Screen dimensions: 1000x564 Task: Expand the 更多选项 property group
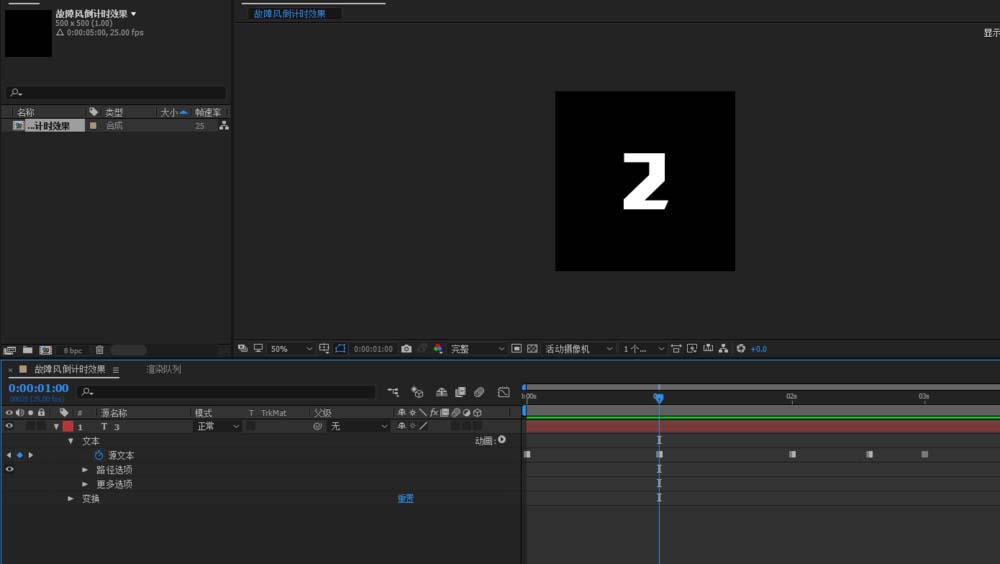(x=85, y=484)
